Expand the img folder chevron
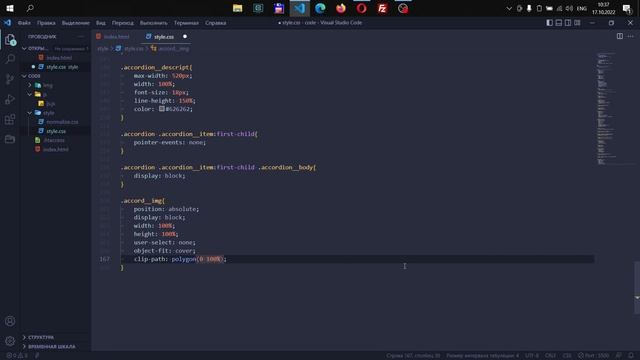Screen dimensions: 640x360 [x=30, y=85]
